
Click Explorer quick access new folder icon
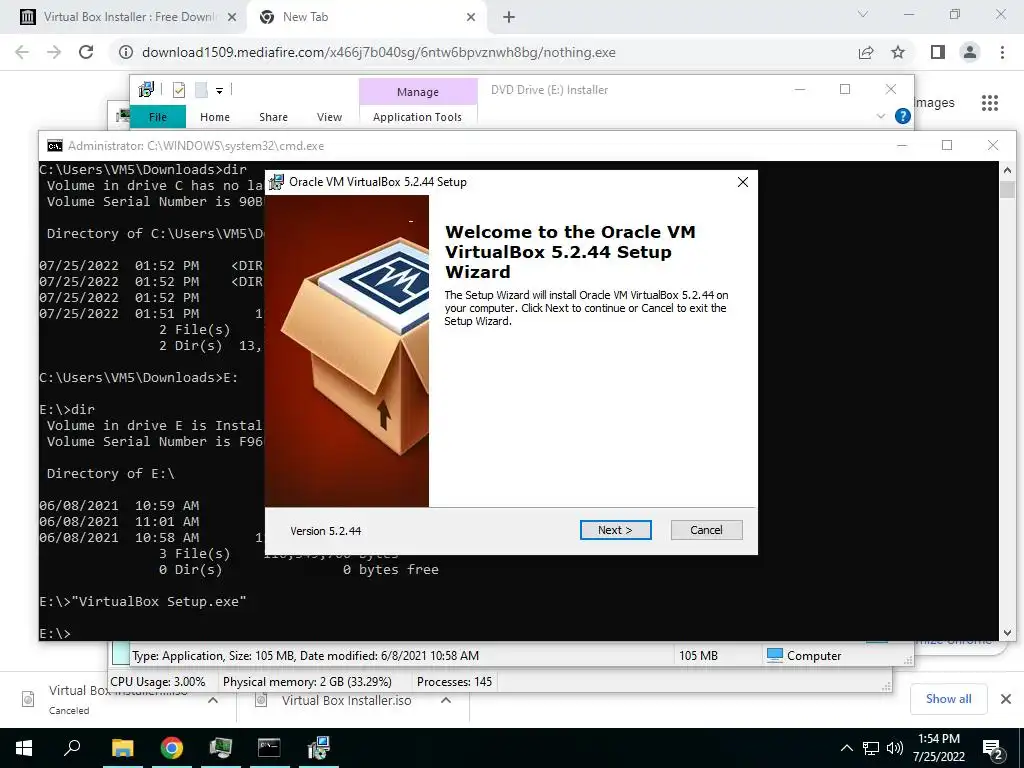[202, 90]
